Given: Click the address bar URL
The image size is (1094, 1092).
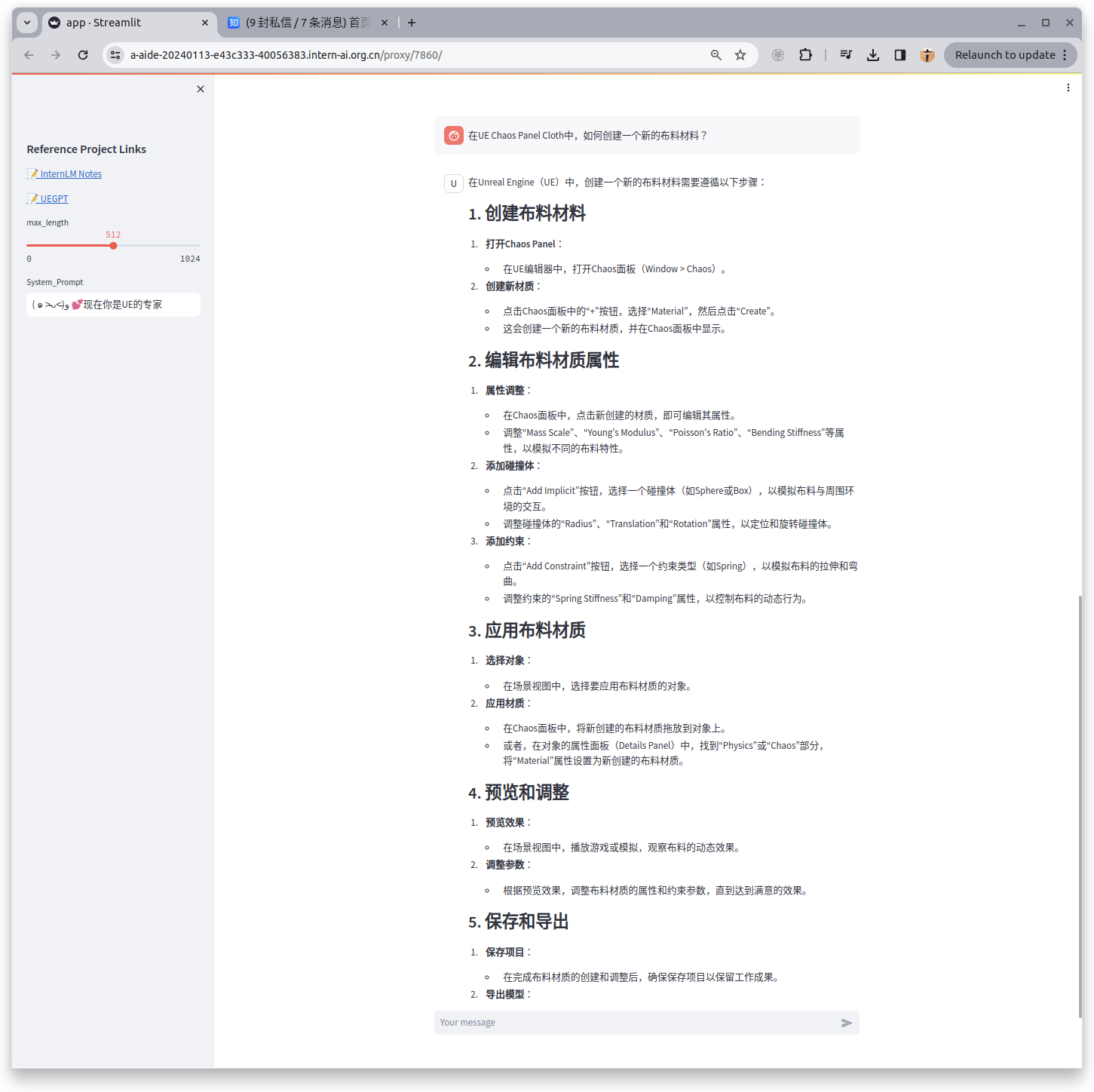Looking at the screenshot, I should tap(287, 55).
